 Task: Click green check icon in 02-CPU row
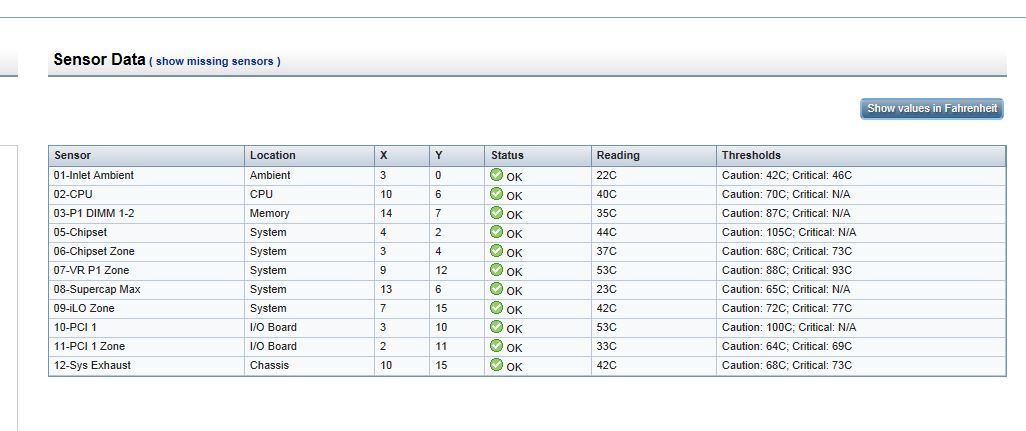point(496,194)
